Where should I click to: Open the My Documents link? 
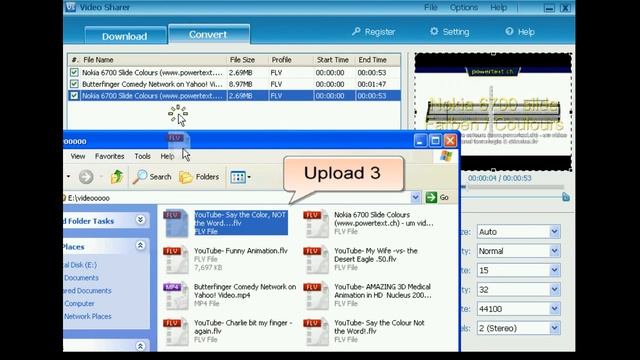81,278
